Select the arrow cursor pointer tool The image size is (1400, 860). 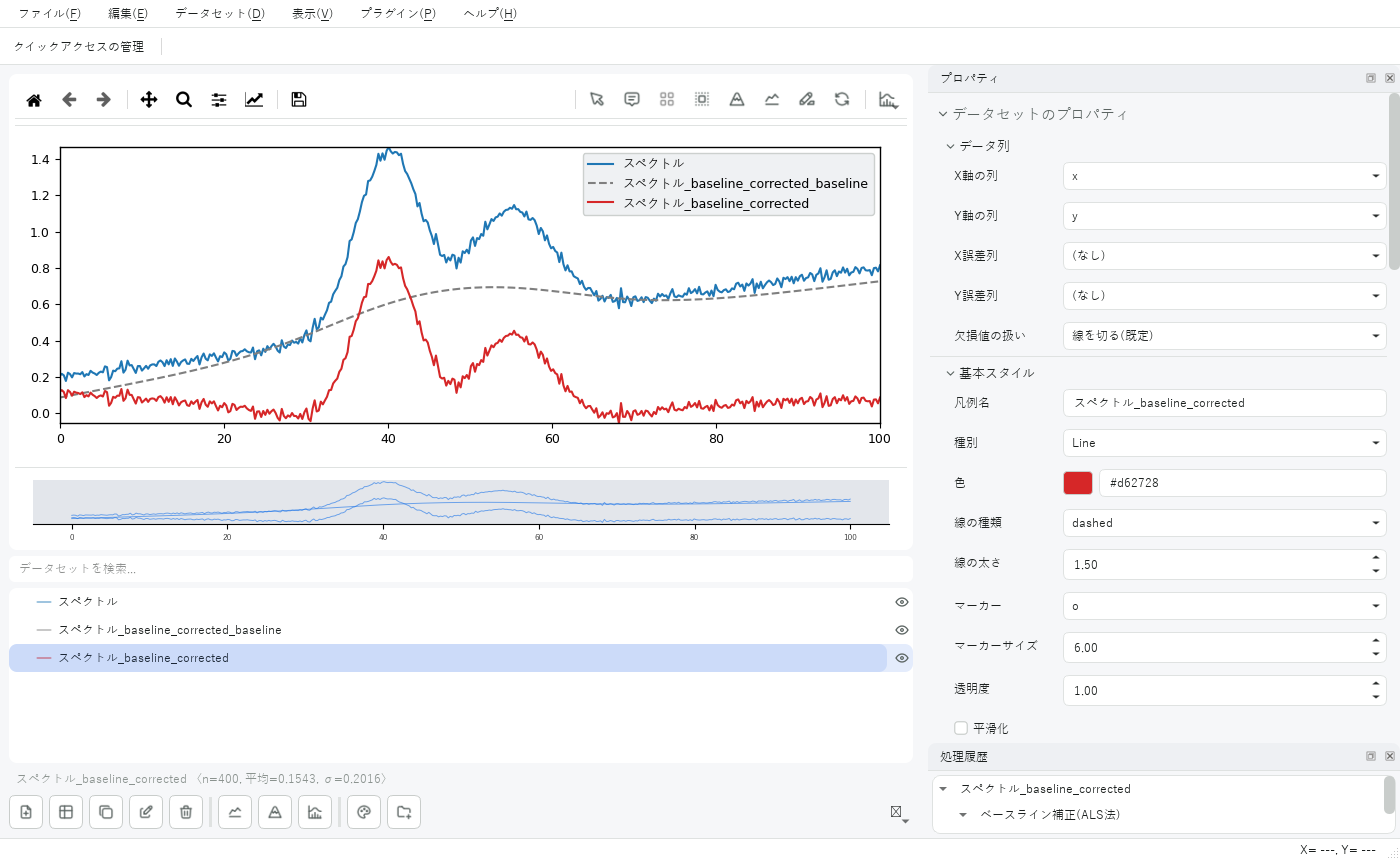[597, 99]
